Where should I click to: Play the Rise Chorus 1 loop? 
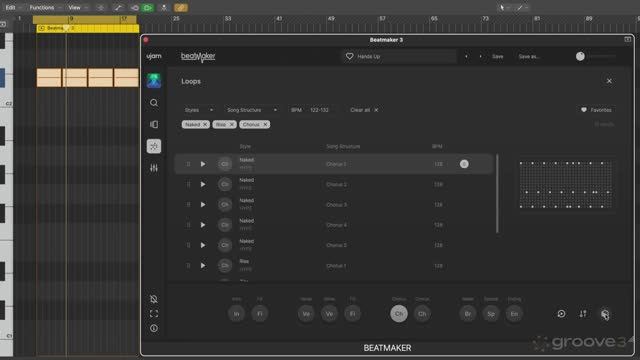tap(203, 266)
